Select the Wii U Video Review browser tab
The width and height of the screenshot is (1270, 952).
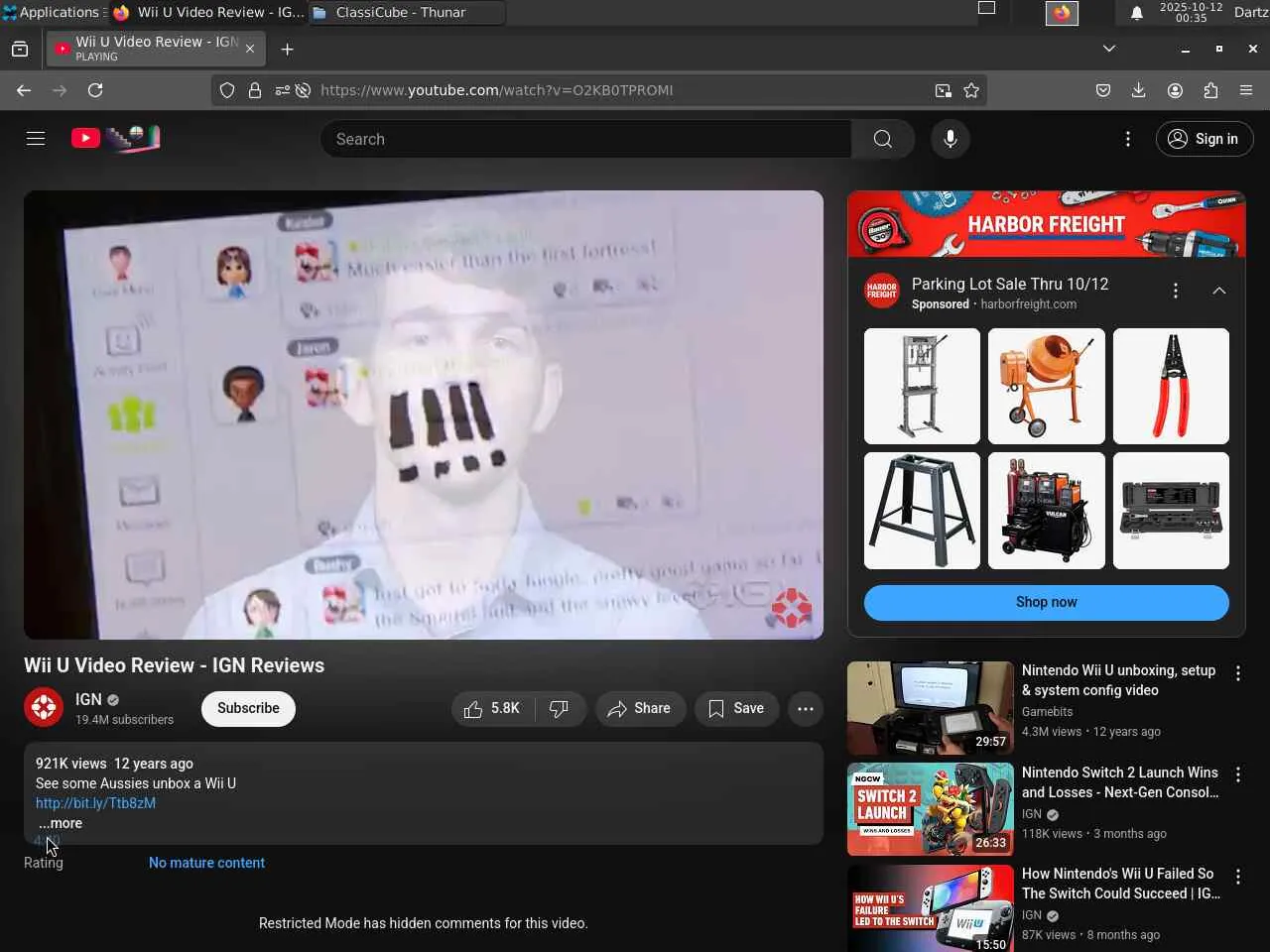point(157,49)
